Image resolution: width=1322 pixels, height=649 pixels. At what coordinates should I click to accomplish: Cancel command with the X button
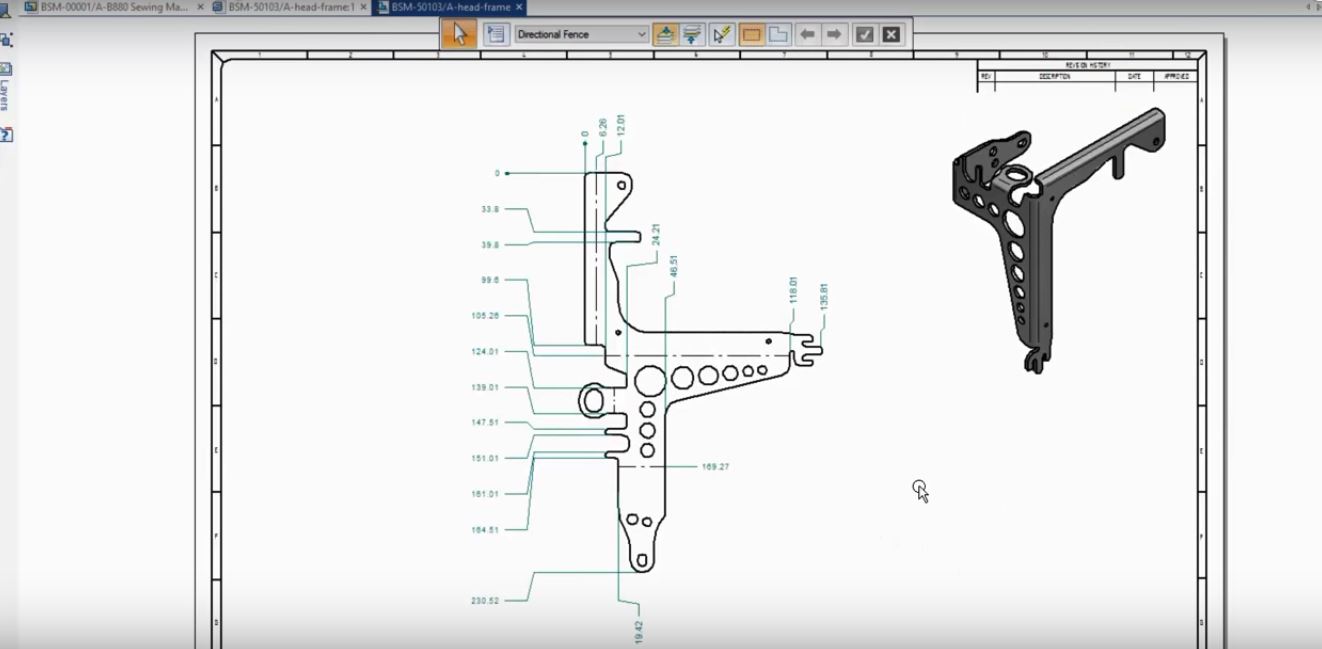tap(891, 34)
